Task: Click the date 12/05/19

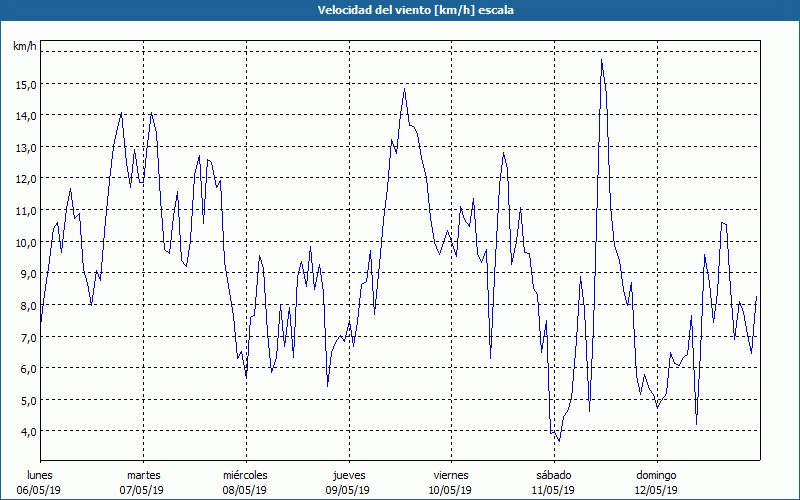Action: click(656, 490)
